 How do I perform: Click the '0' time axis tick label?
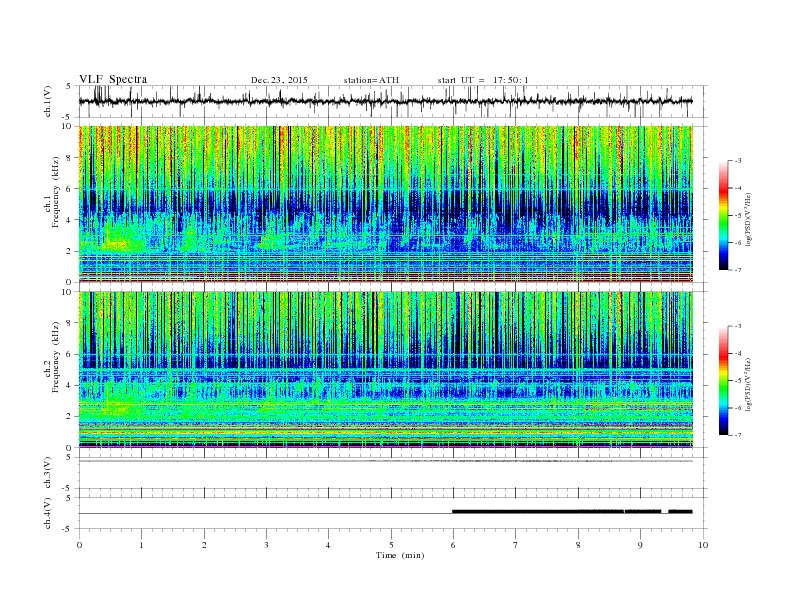tap(79, 545)
